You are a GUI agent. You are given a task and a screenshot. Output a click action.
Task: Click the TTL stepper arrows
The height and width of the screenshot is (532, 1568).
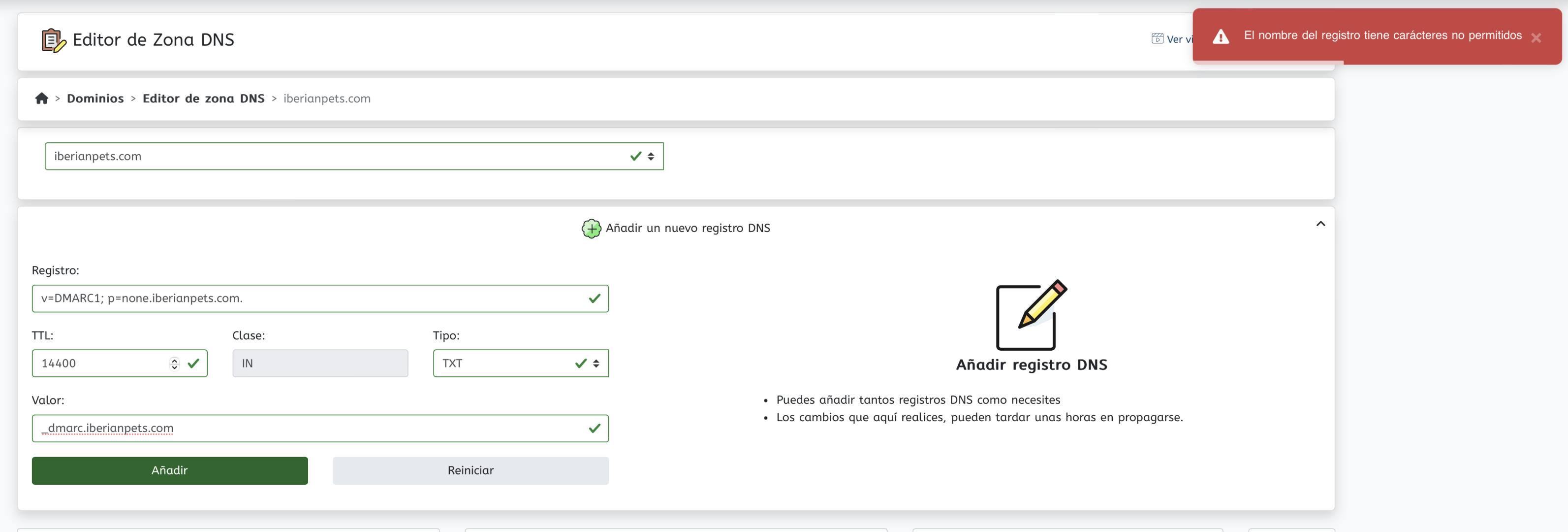click(175, 363)
